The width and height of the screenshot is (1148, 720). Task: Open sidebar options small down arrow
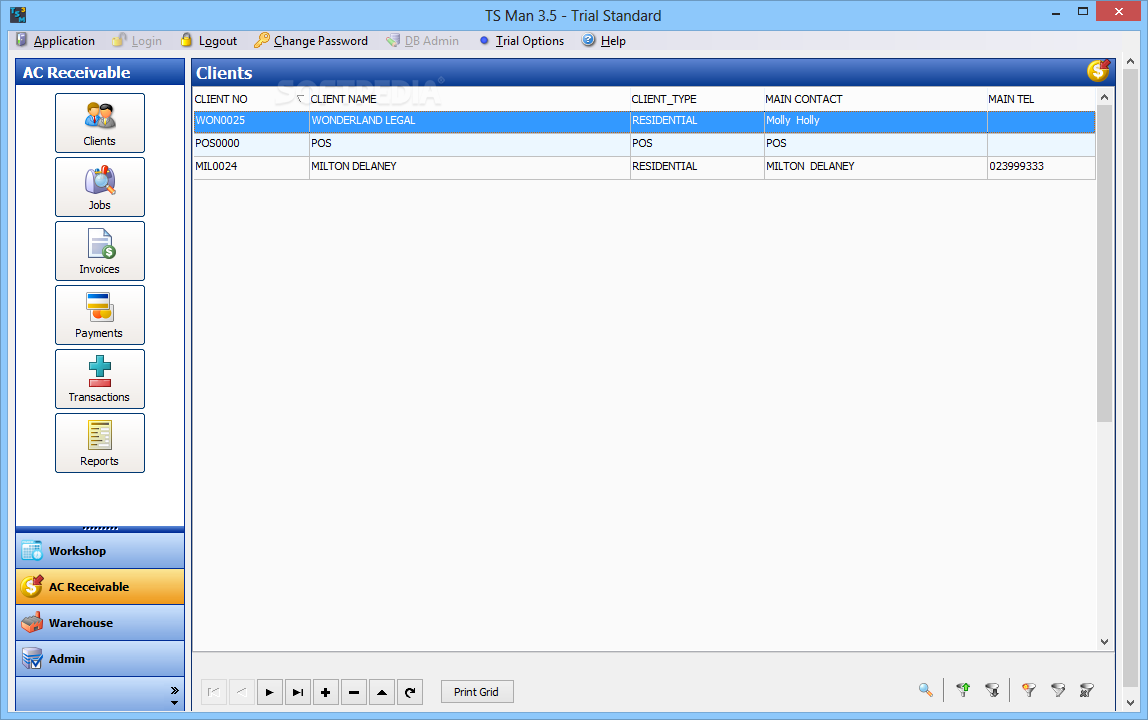pyautogui.click(x=174, y=703)
